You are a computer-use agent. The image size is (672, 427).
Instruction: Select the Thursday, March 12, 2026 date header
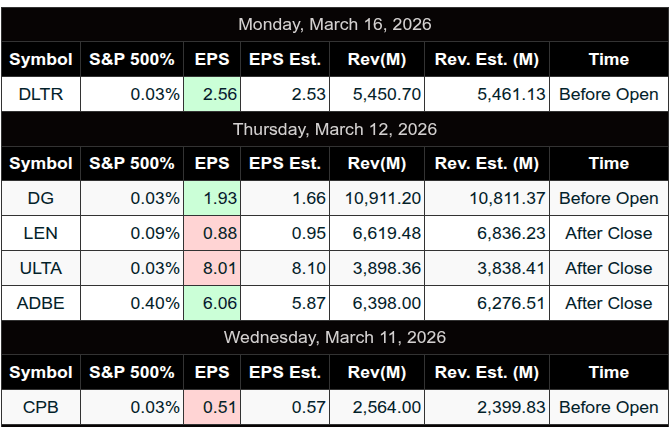[x=335, y=129]
